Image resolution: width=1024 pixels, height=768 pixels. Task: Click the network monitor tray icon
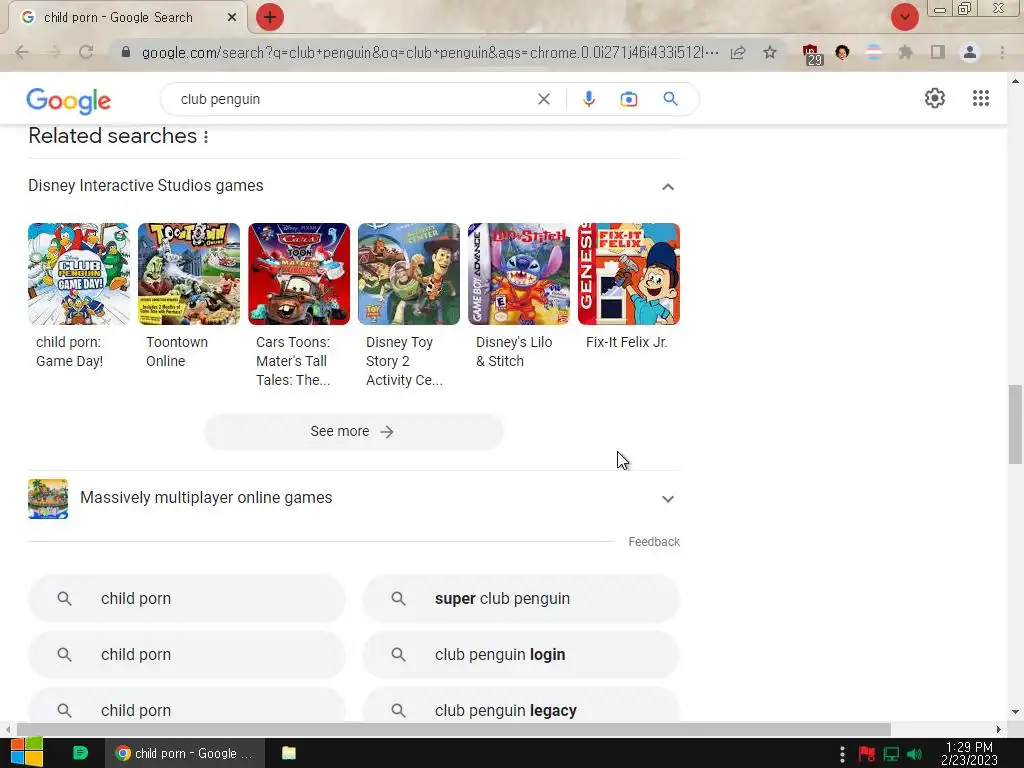[891, 754]
